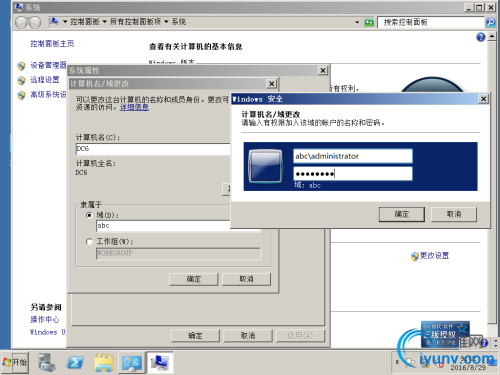Click disabled 应用(A) button in 系统属性
Screen dimensions: 500x375
pyautogui.click(x=300, y=336)
